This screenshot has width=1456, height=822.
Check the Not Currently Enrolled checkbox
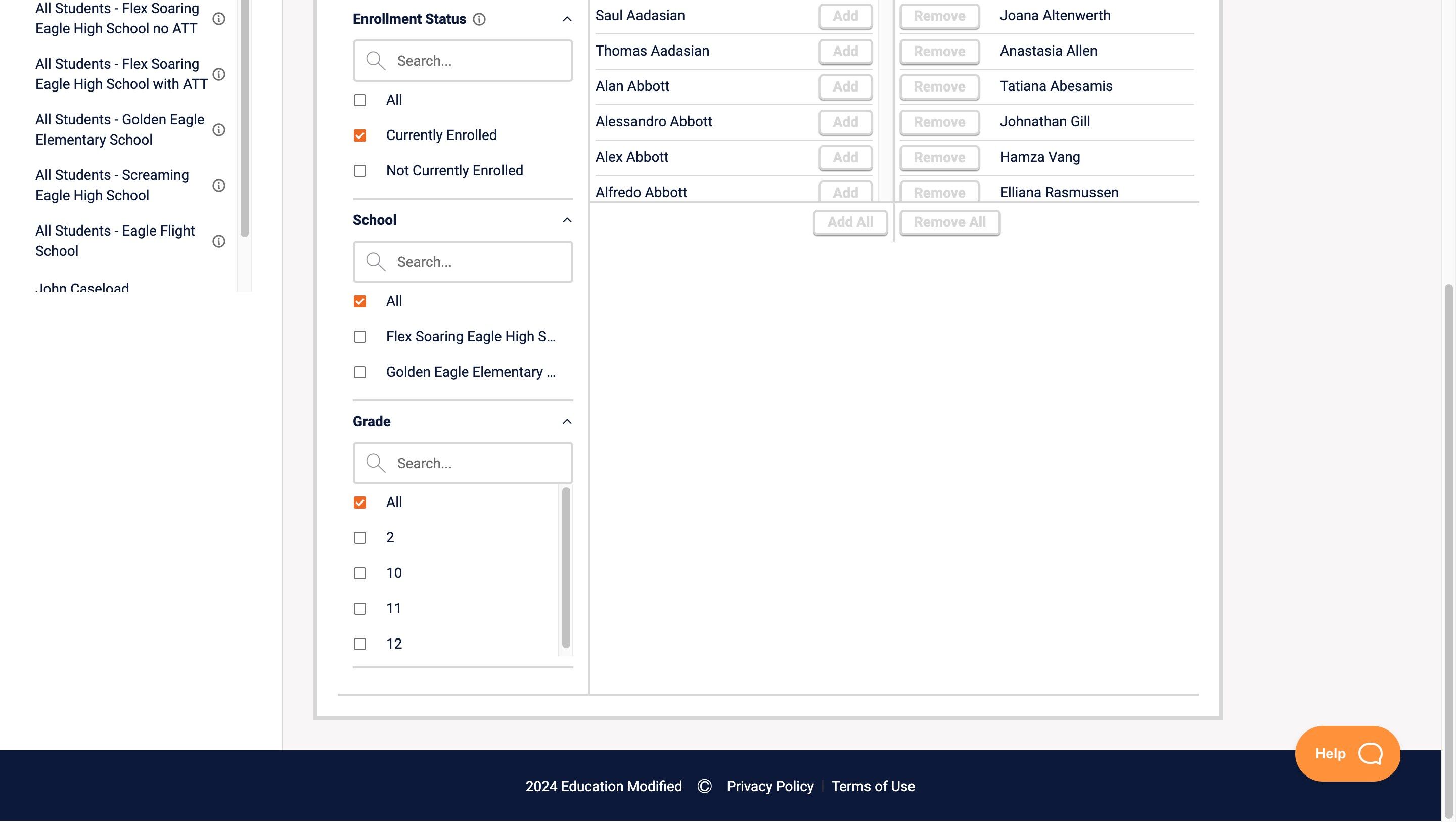tap(360, 171)
